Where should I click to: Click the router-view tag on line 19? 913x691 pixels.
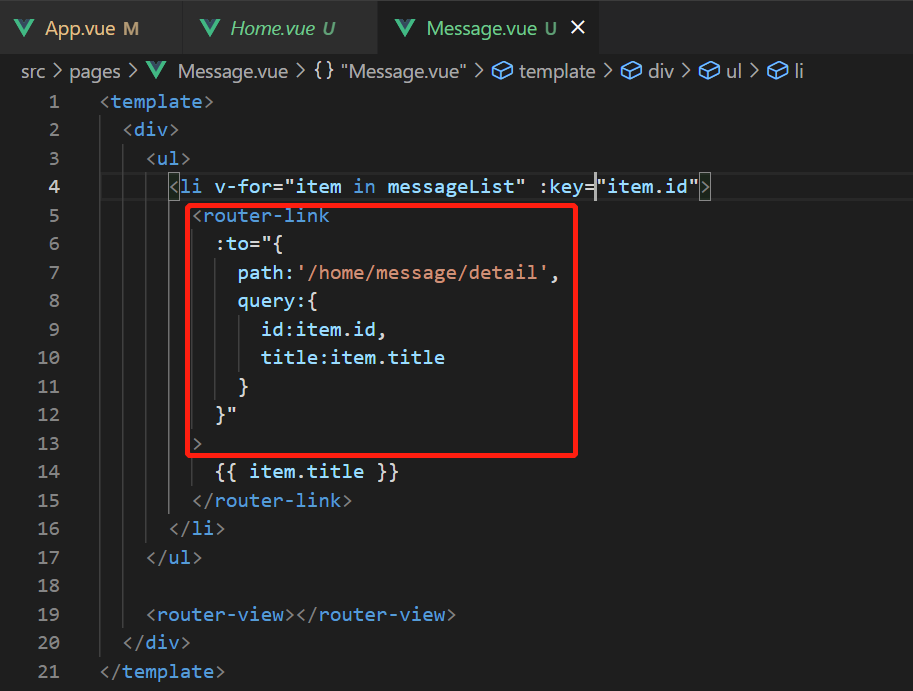click(301, 614)
